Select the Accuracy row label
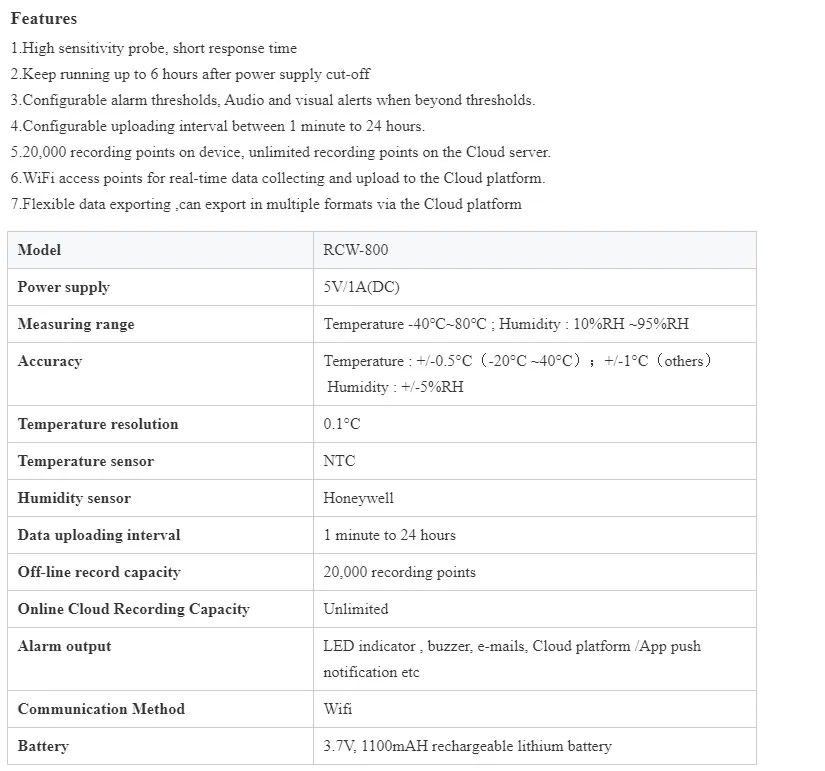 coord(49,361)
